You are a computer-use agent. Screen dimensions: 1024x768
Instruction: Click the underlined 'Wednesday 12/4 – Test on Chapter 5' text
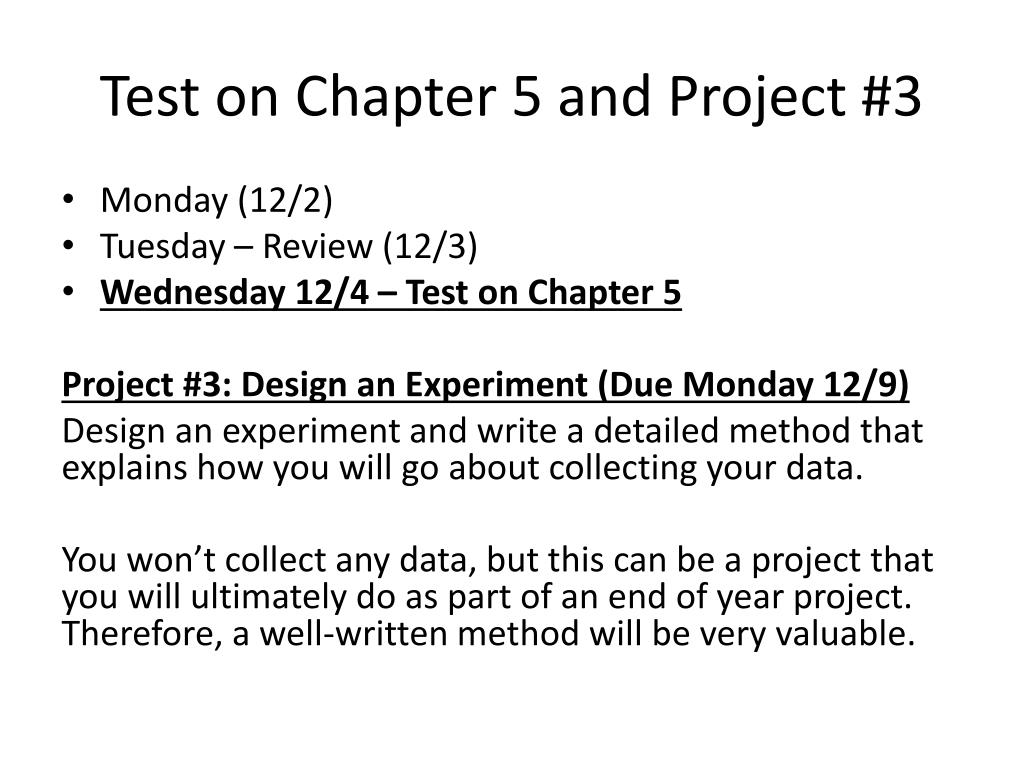pos(391,292)
